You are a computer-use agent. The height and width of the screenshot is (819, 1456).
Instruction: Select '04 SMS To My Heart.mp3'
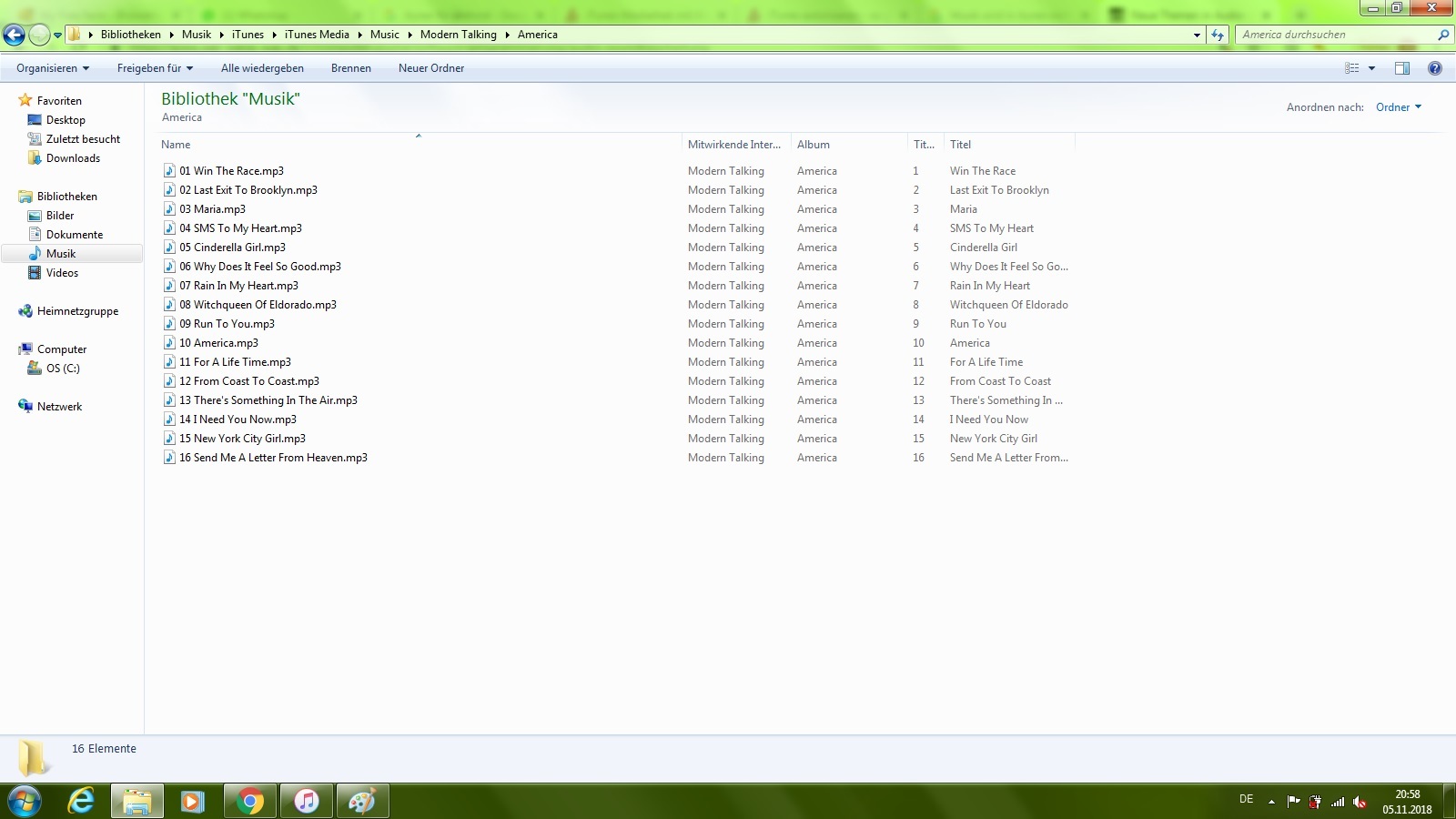[240, 228]
